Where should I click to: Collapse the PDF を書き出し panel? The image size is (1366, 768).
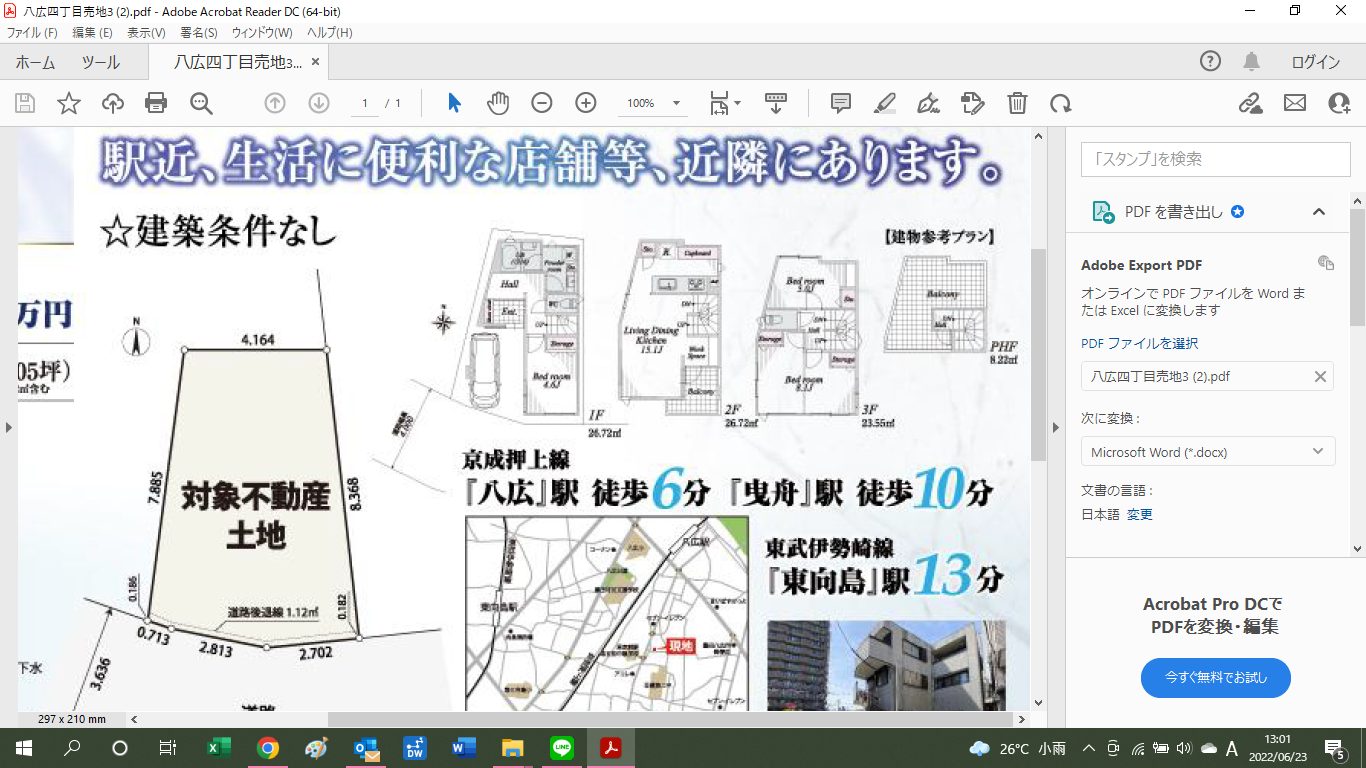pyautogui.click(x=1318, y=212)
